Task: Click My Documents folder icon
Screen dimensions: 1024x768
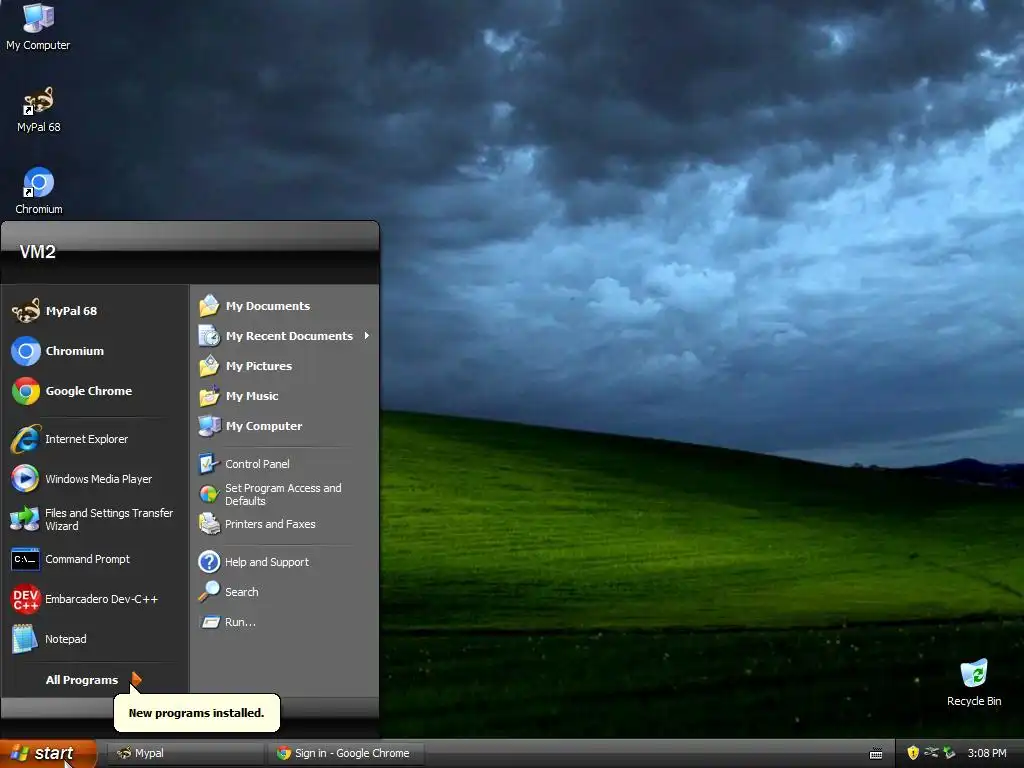Action: click(209, 306)
